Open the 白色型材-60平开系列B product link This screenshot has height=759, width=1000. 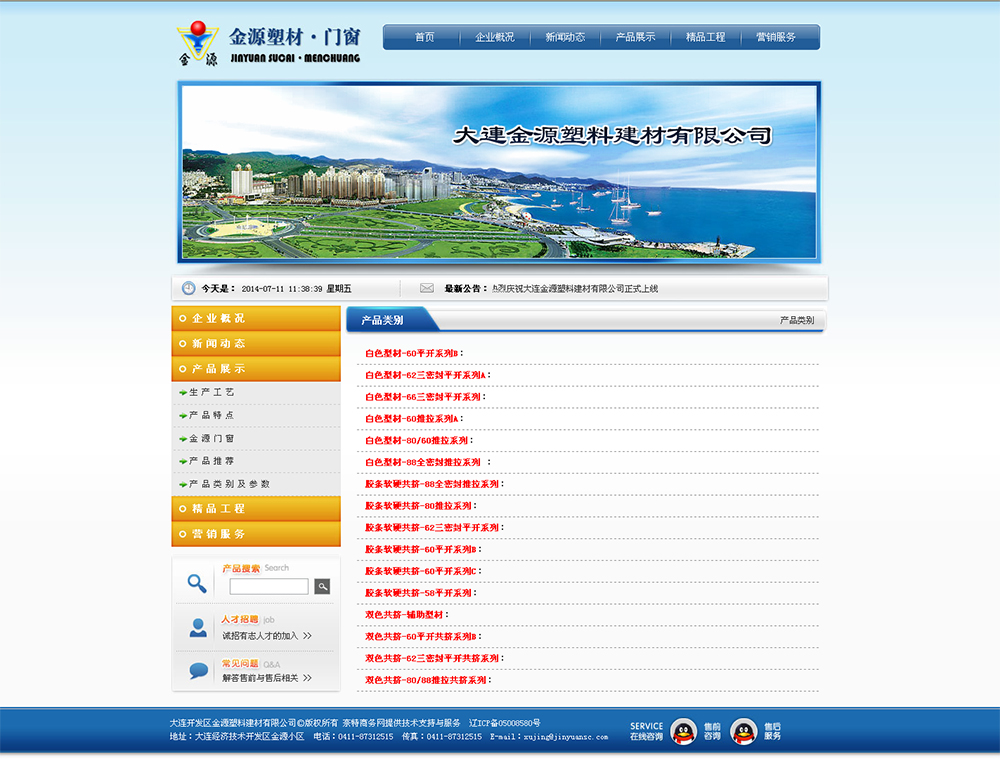tap(411, 353)
